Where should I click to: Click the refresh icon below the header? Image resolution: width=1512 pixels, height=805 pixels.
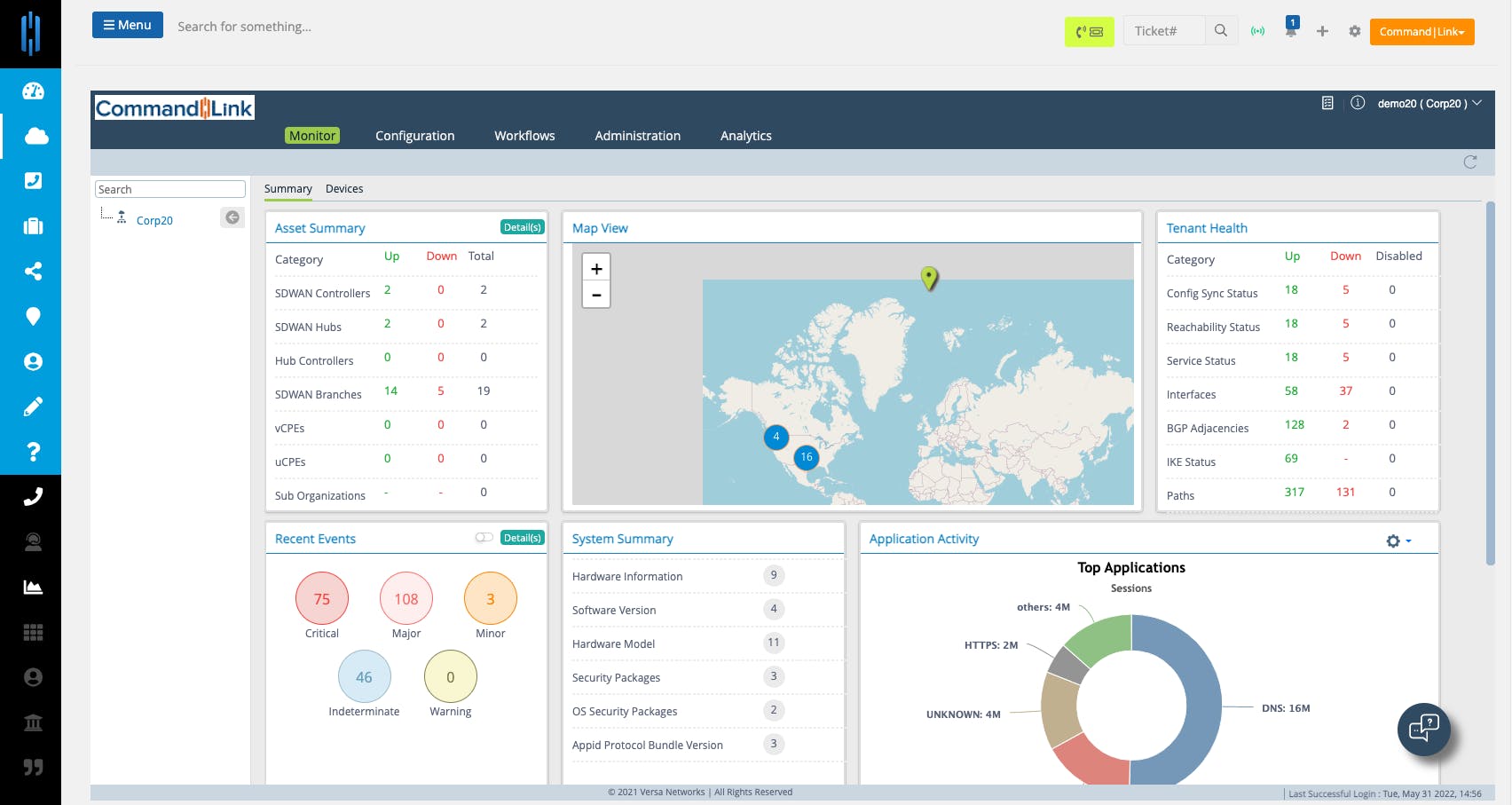(x=1470, y=162)
